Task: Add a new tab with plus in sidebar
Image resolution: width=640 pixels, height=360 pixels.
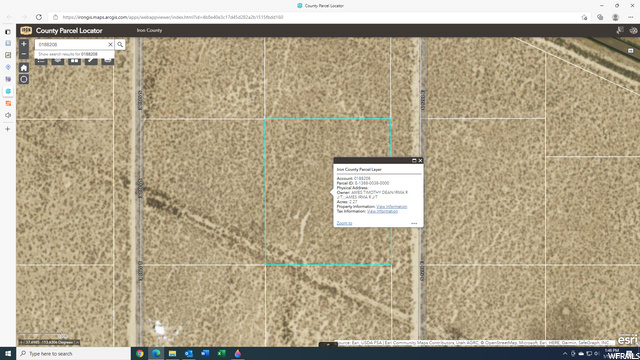Action: pyautogui.click(x=8, y=129)
